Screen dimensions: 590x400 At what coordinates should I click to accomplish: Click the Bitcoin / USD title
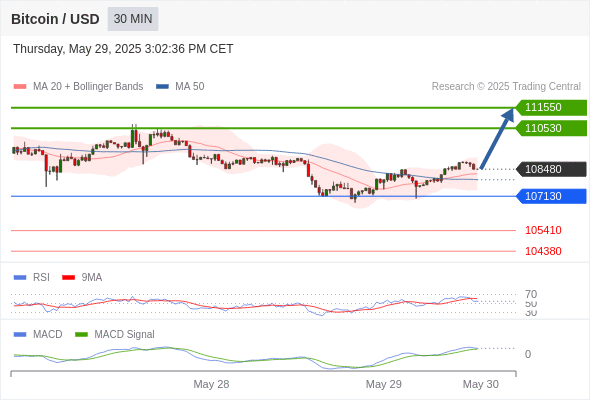tap(55, 19)
